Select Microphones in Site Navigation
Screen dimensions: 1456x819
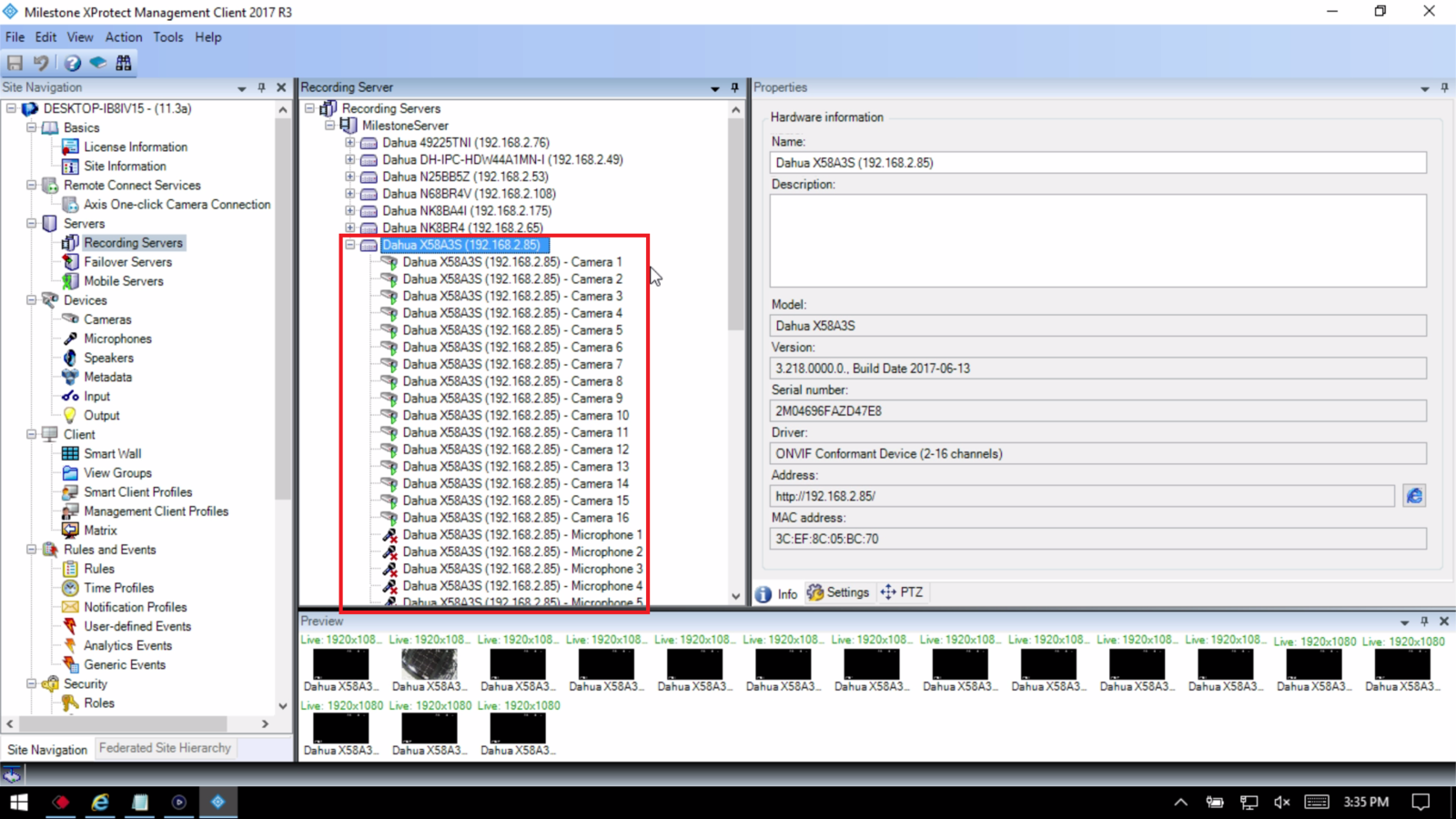pos(117,339)
